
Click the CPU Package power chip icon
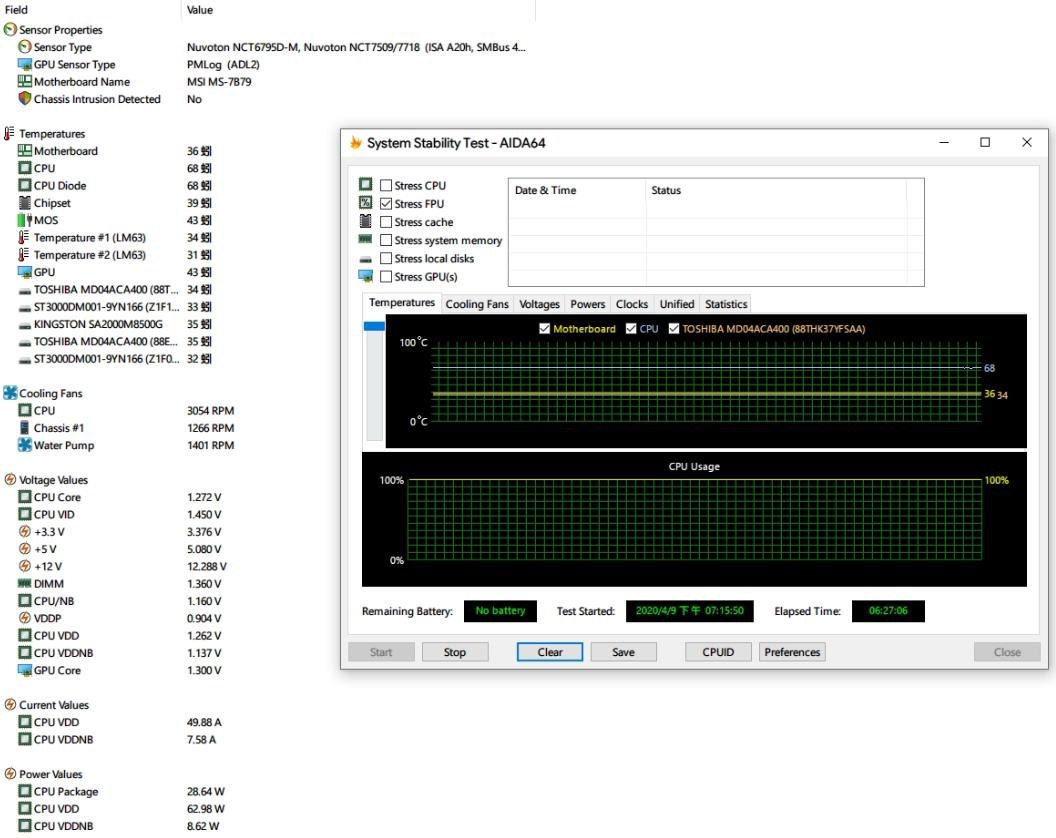click(x=25, y=792)
